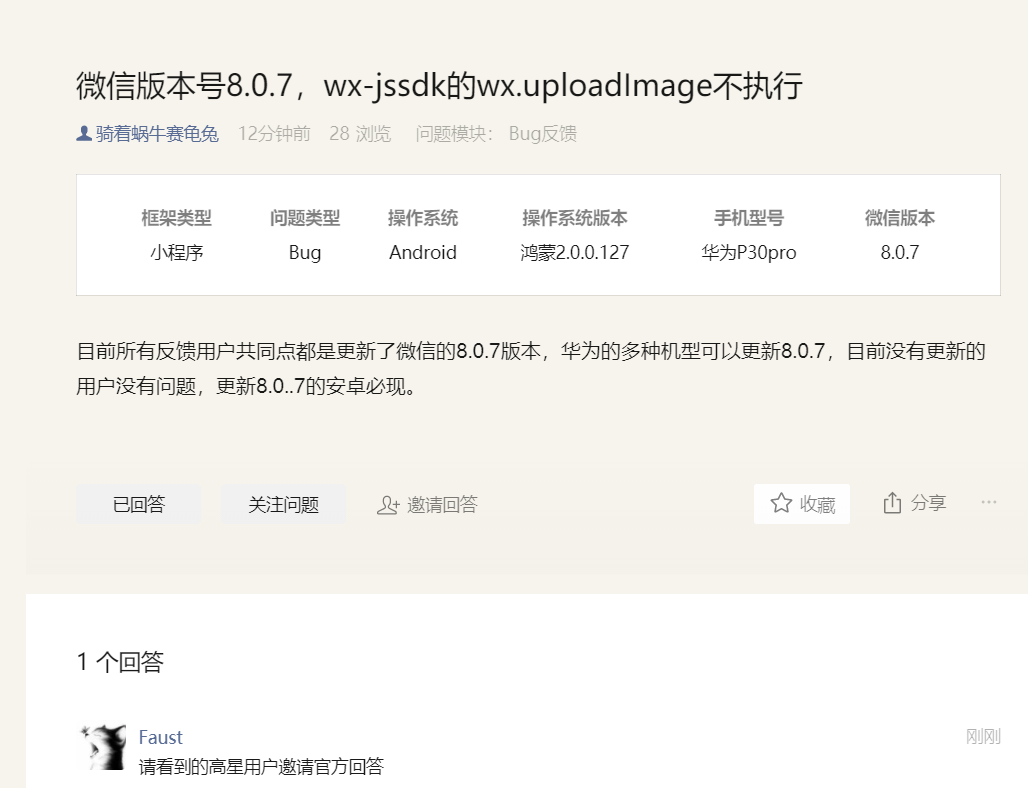Click the 刚刚 timestamp on Faust's answer
The image size is (1028, 788).
[983, 737]
